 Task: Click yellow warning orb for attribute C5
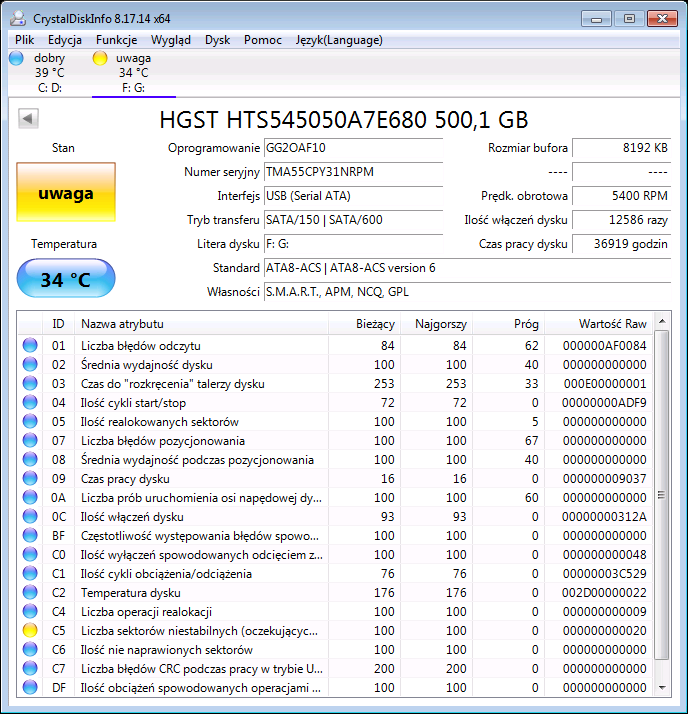(30, 630)
